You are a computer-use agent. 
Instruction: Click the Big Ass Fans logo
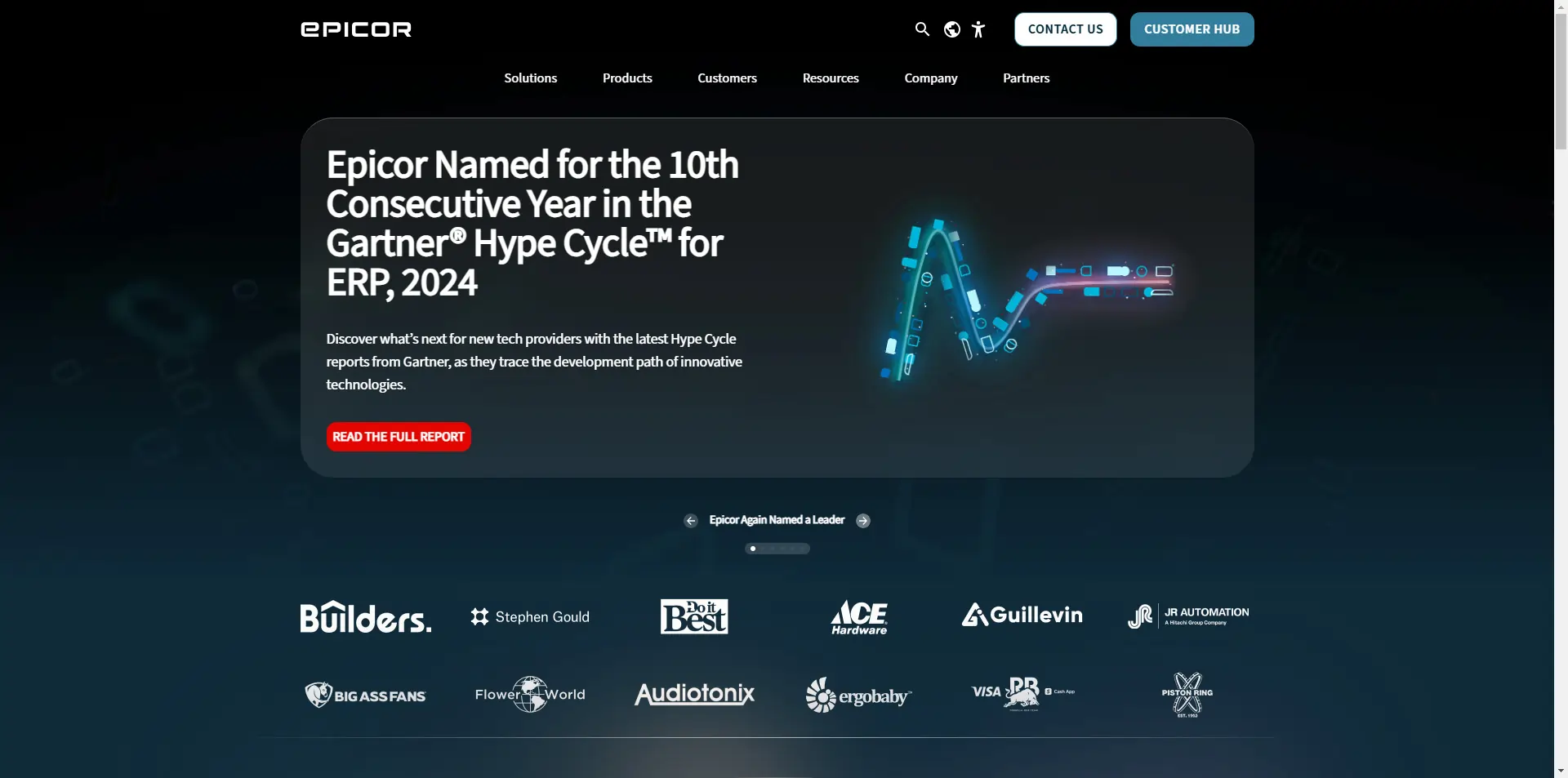coord(365,696)
